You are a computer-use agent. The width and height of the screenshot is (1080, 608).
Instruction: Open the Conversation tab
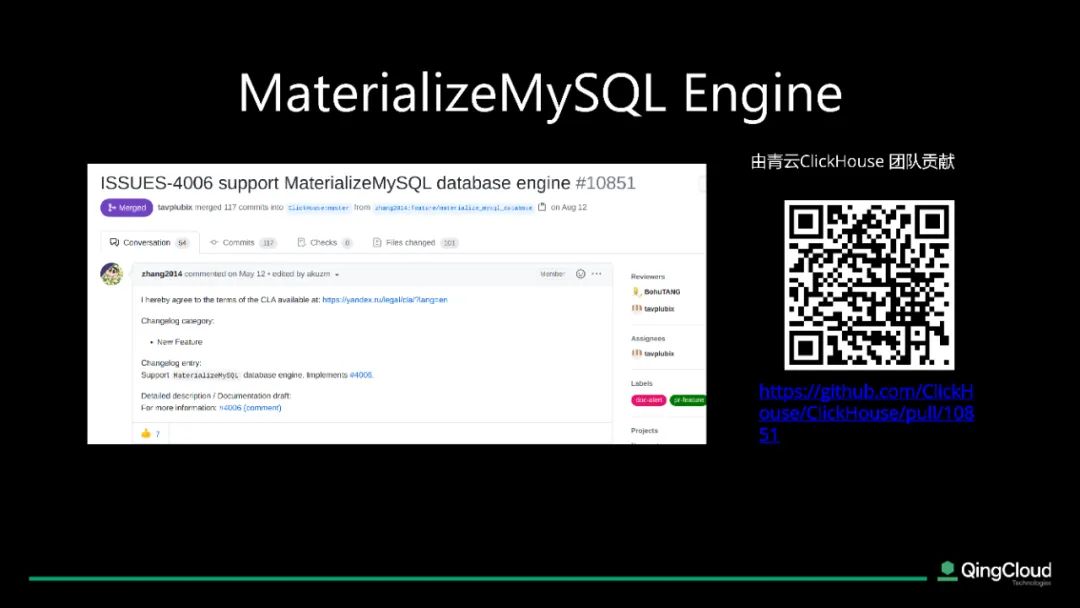click(149, 242)
